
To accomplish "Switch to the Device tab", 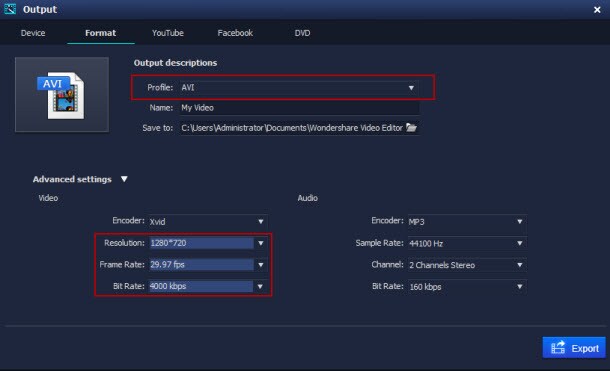I will (33, 33).
